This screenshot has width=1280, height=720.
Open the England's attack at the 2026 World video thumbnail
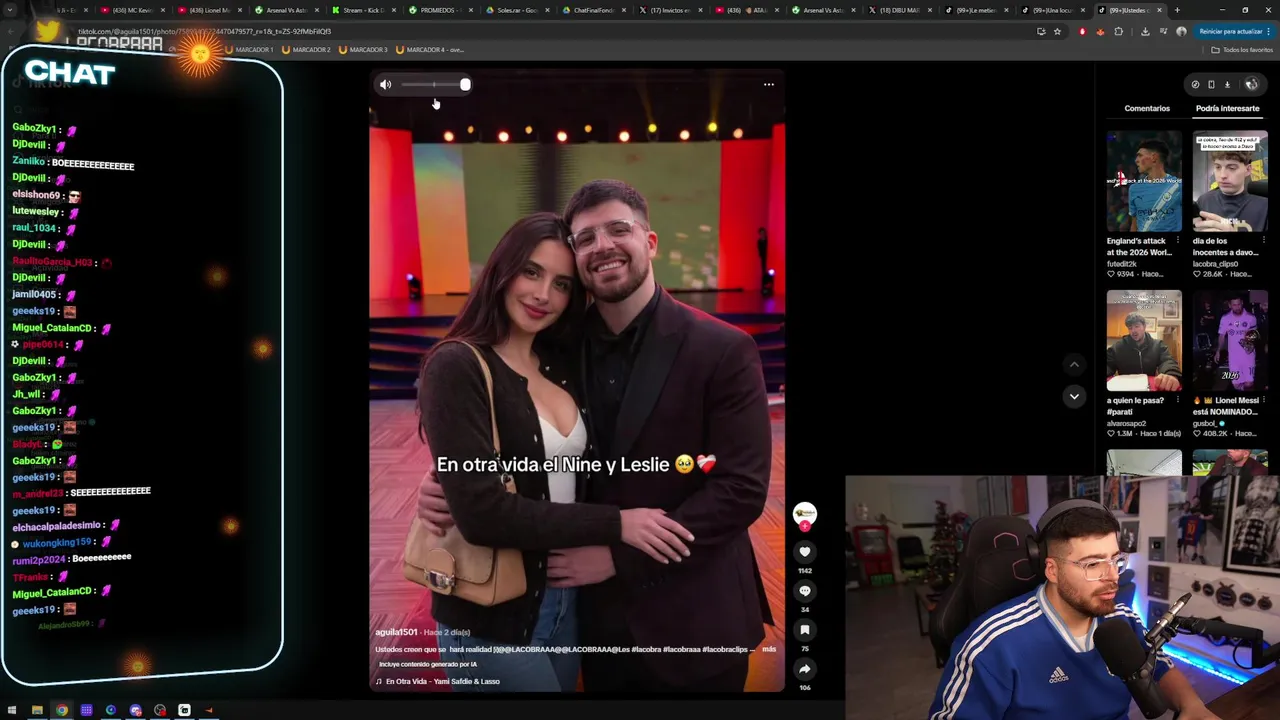[x=1144, y=181]
